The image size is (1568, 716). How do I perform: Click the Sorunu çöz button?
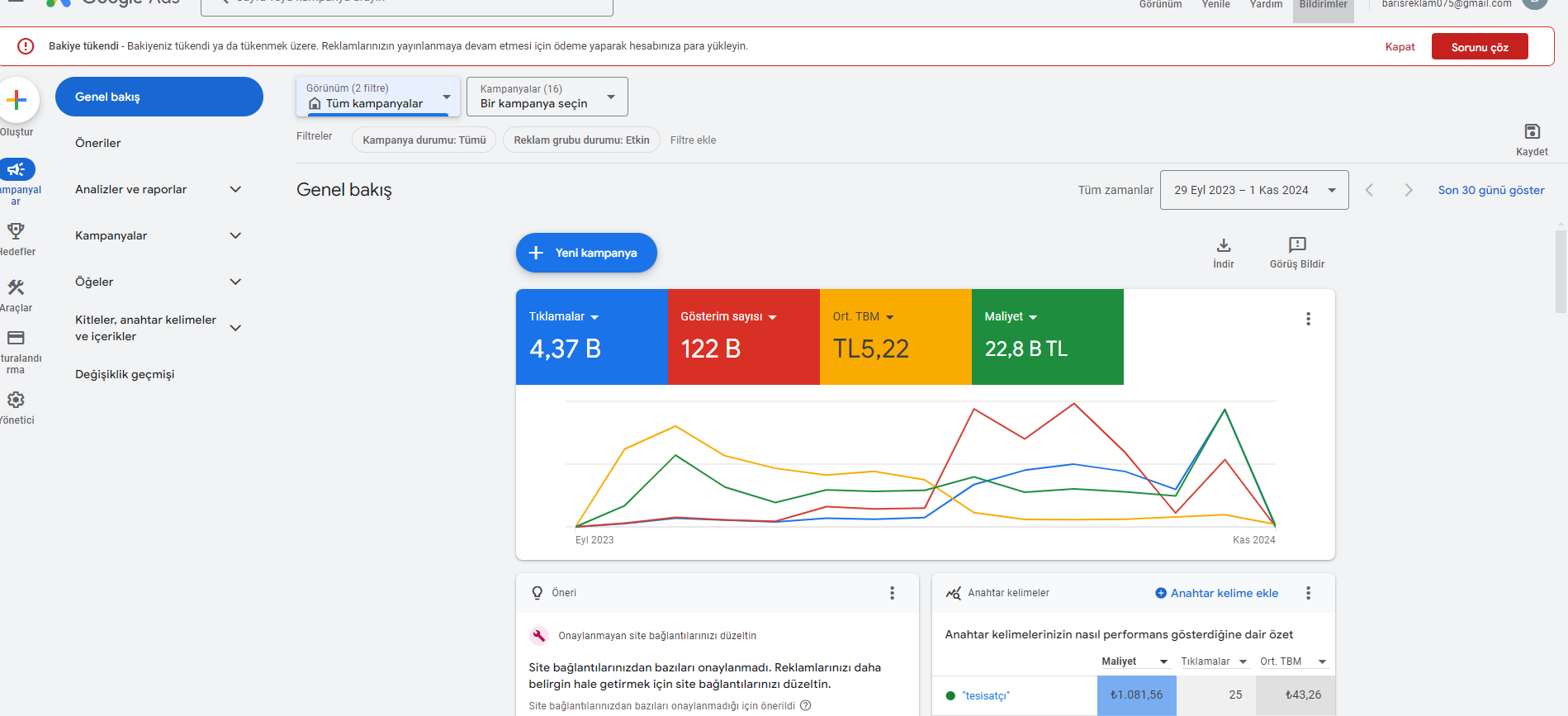click(1480, 46)
